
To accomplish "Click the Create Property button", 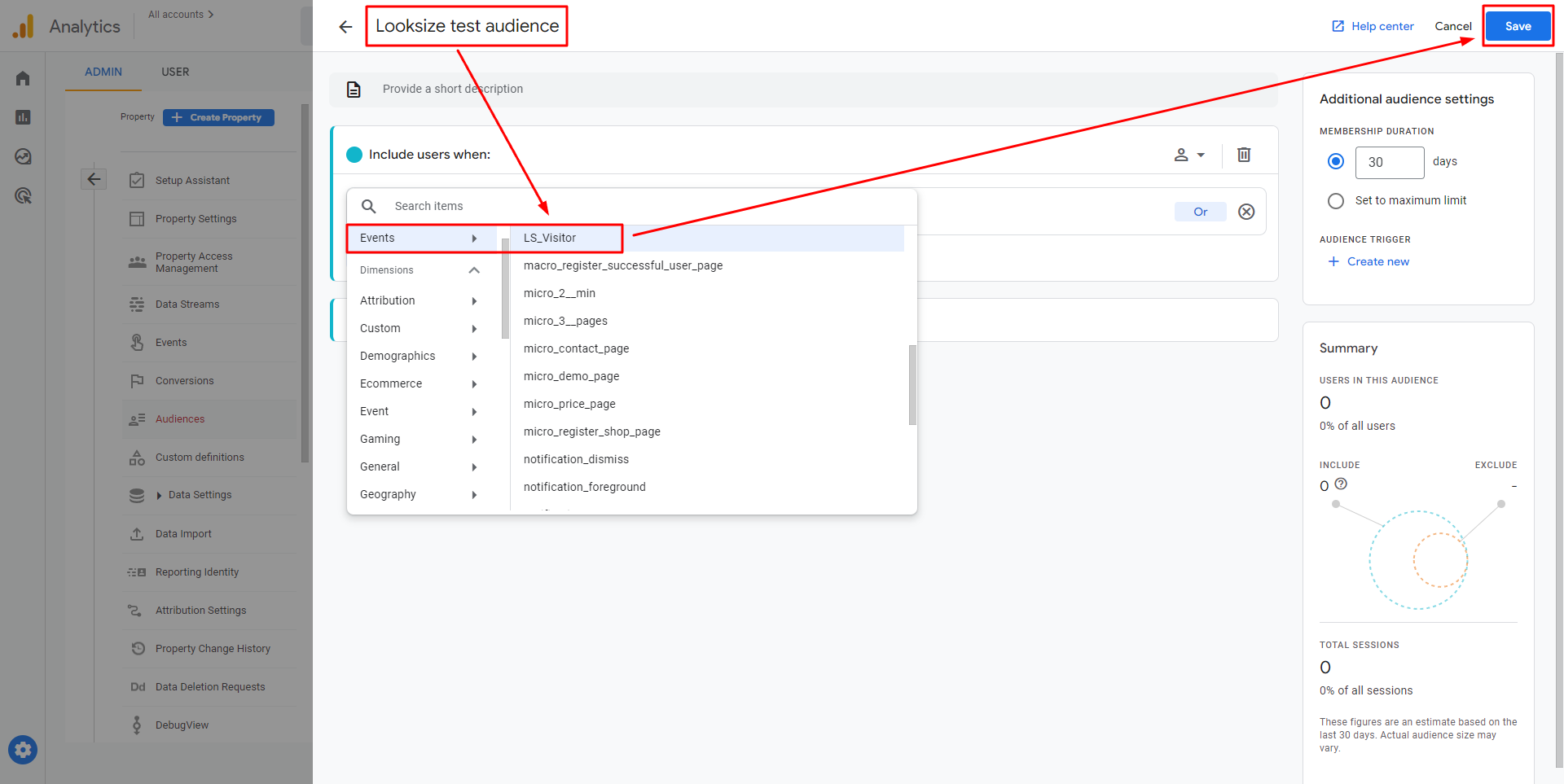I will [x=218, y=118].
